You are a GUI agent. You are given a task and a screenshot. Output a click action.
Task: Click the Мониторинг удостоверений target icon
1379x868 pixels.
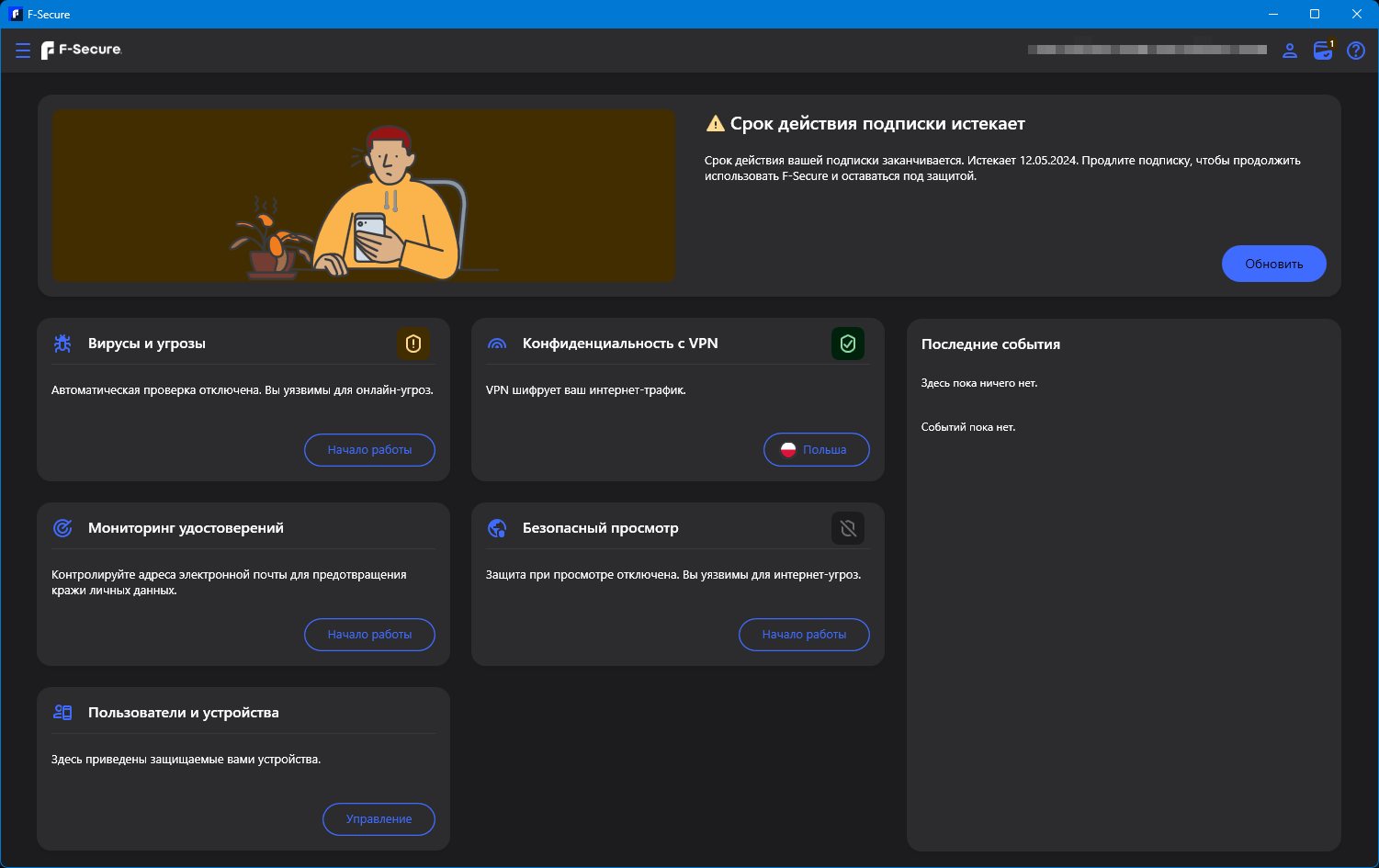[62, 528]
